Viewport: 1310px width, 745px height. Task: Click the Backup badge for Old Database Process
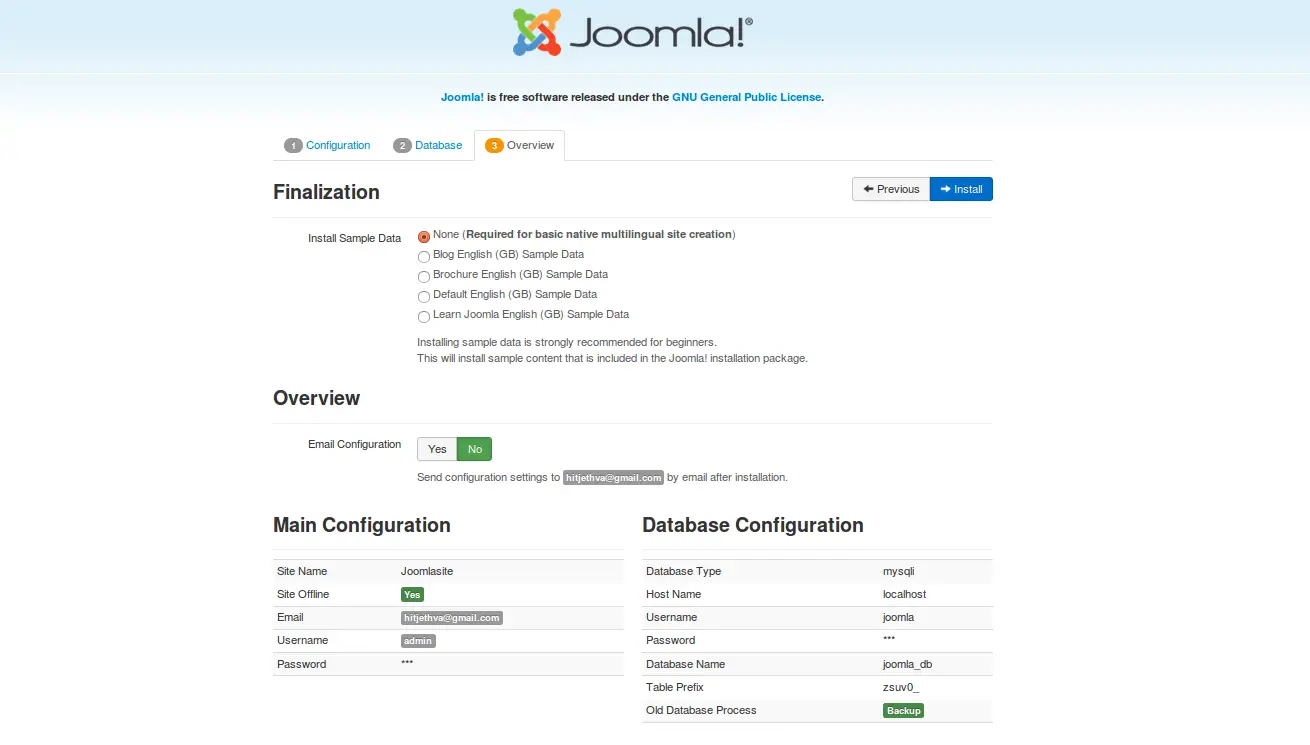(x=903, y=711)
